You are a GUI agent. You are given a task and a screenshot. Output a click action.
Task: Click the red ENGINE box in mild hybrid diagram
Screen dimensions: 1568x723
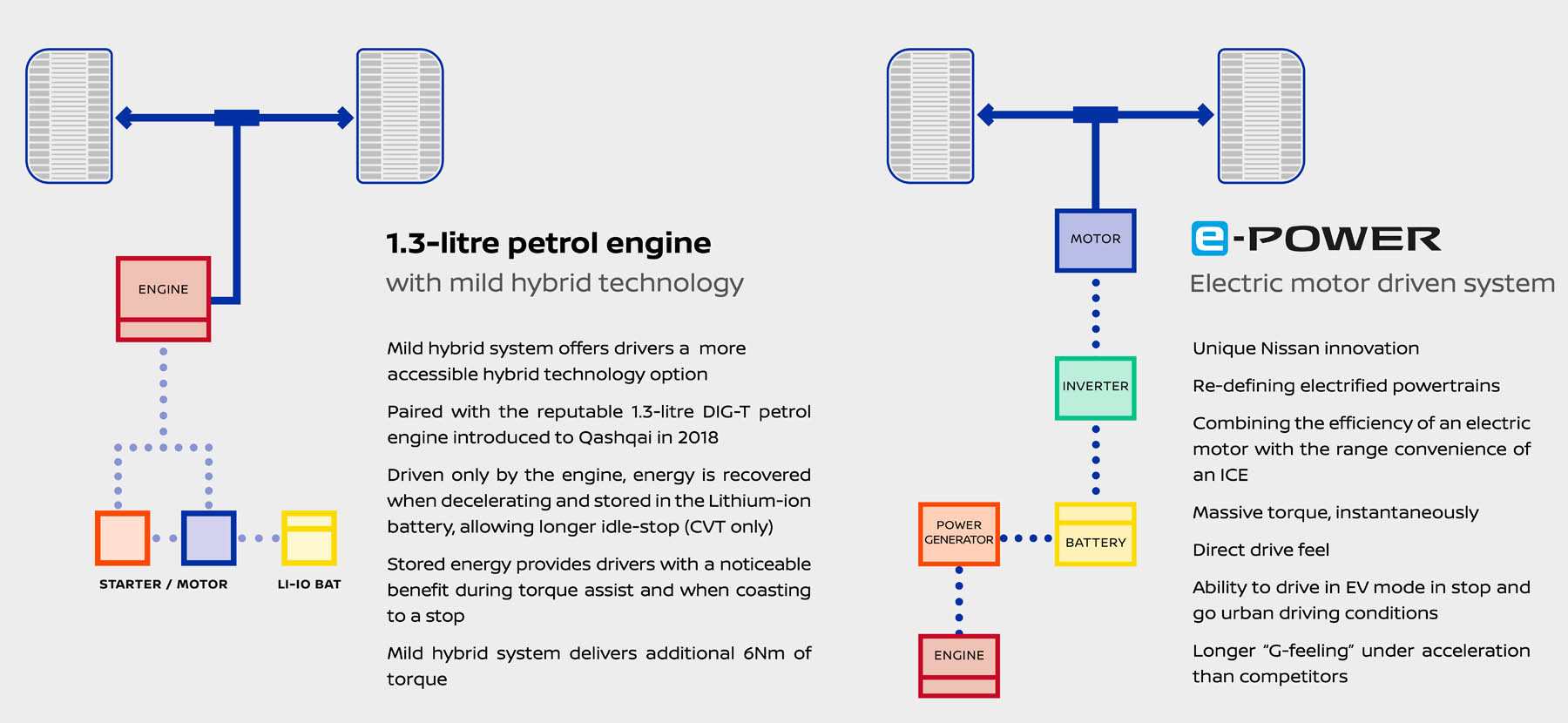click(x=164, y=299)
